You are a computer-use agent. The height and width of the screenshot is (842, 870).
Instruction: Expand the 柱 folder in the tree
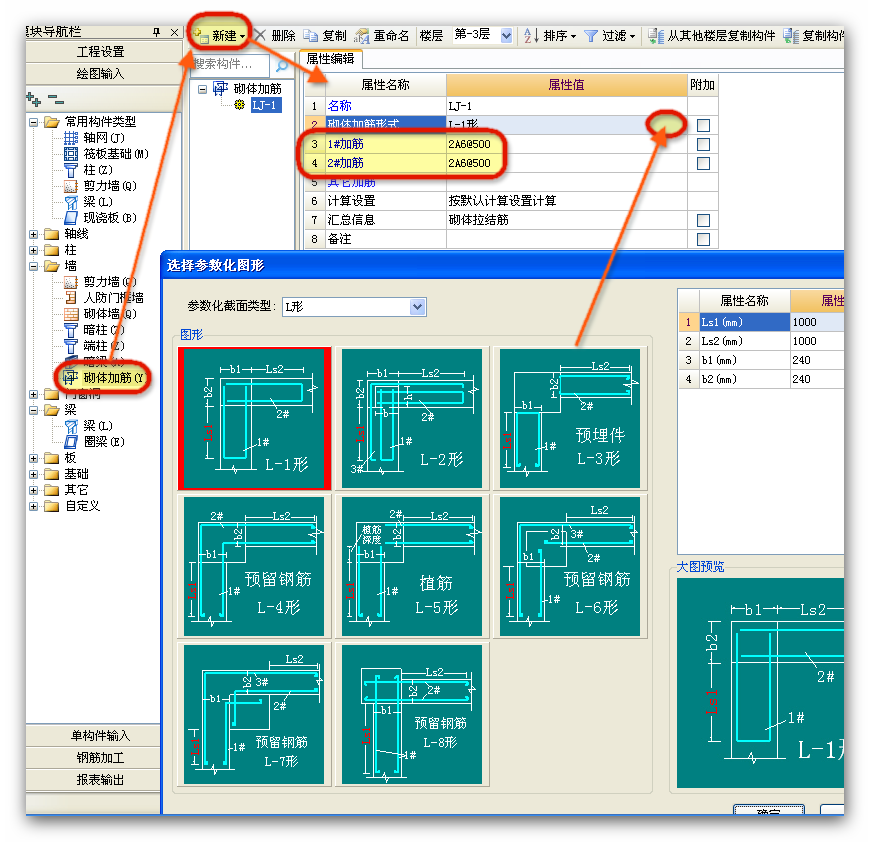[34, 250]
